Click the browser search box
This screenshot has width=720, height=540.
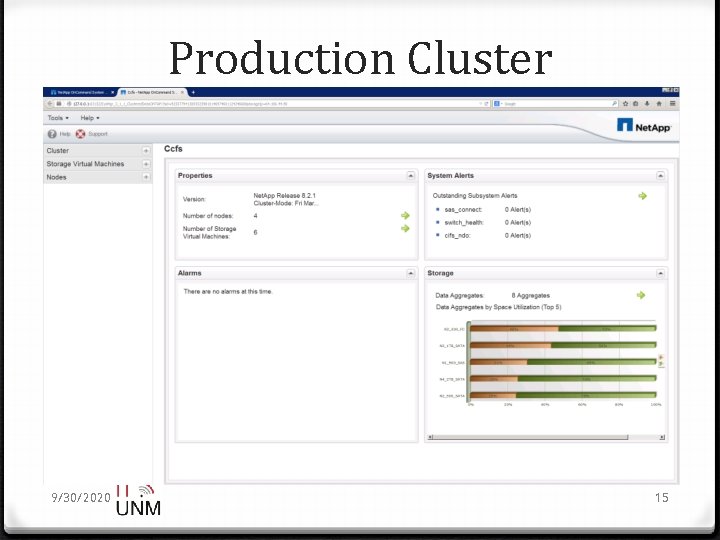point(557,104)
